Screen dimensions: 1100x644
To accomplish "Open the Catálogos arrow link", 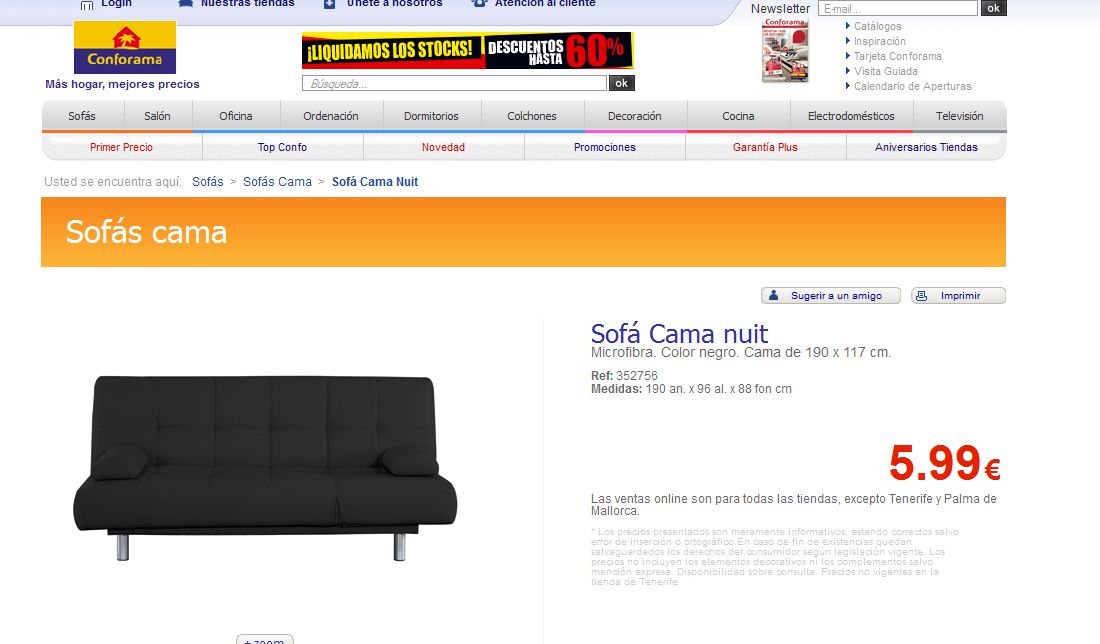I will [x=873, y=26].
